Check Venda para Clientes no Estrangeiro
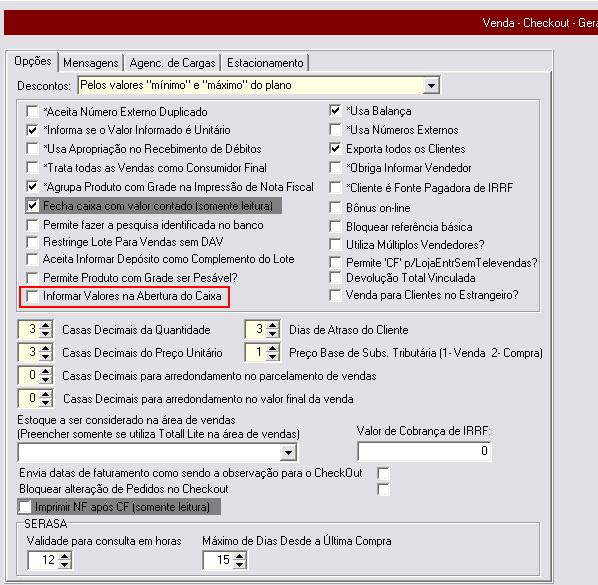The width and height of the screenshot is (598, 585). [x=335, y=295]
